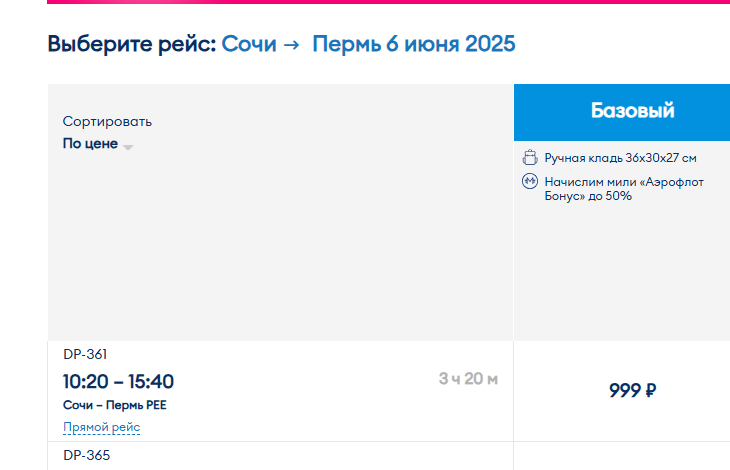Click the 3 ч 20 м duration text
730x470 pixels.
pyautogui.click(x=468, y=379)
